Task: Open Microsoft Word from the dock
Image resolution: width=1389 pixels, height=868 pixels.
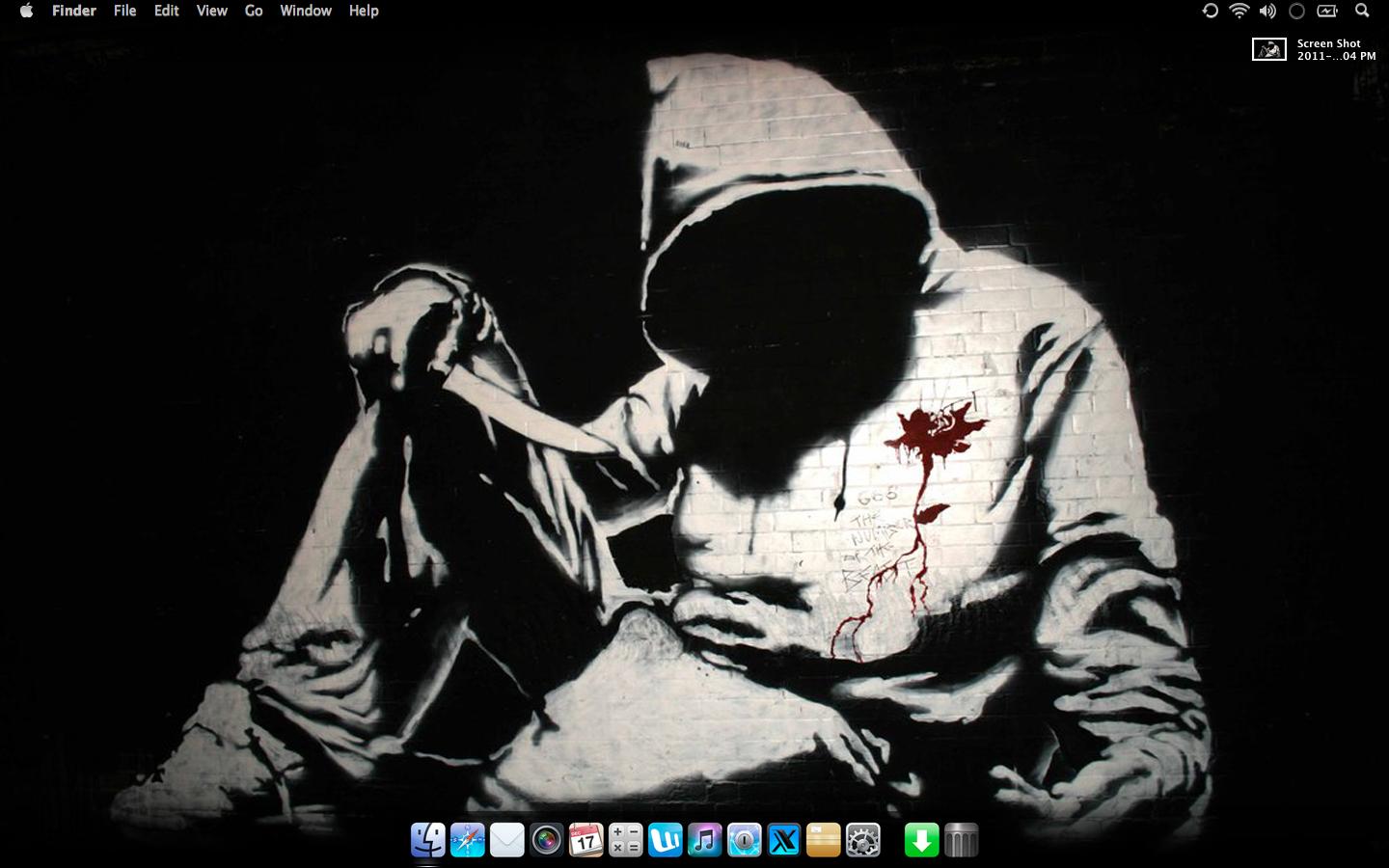Action: coord(666,840)
